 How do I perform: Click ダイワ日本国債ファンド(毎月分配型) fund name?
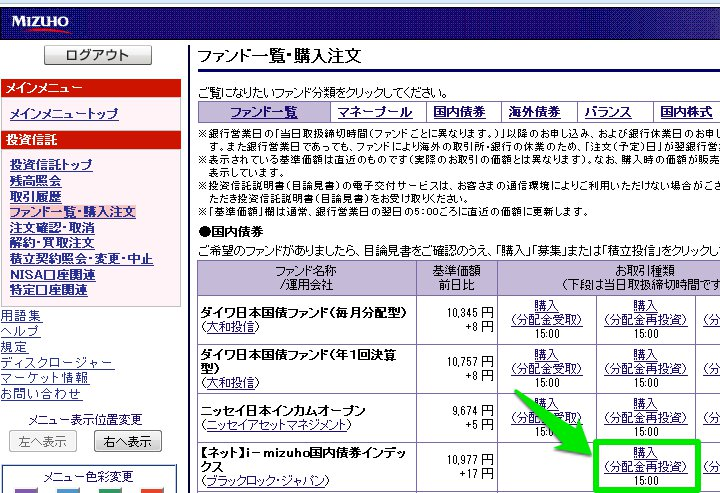click(x=304, y=313)
